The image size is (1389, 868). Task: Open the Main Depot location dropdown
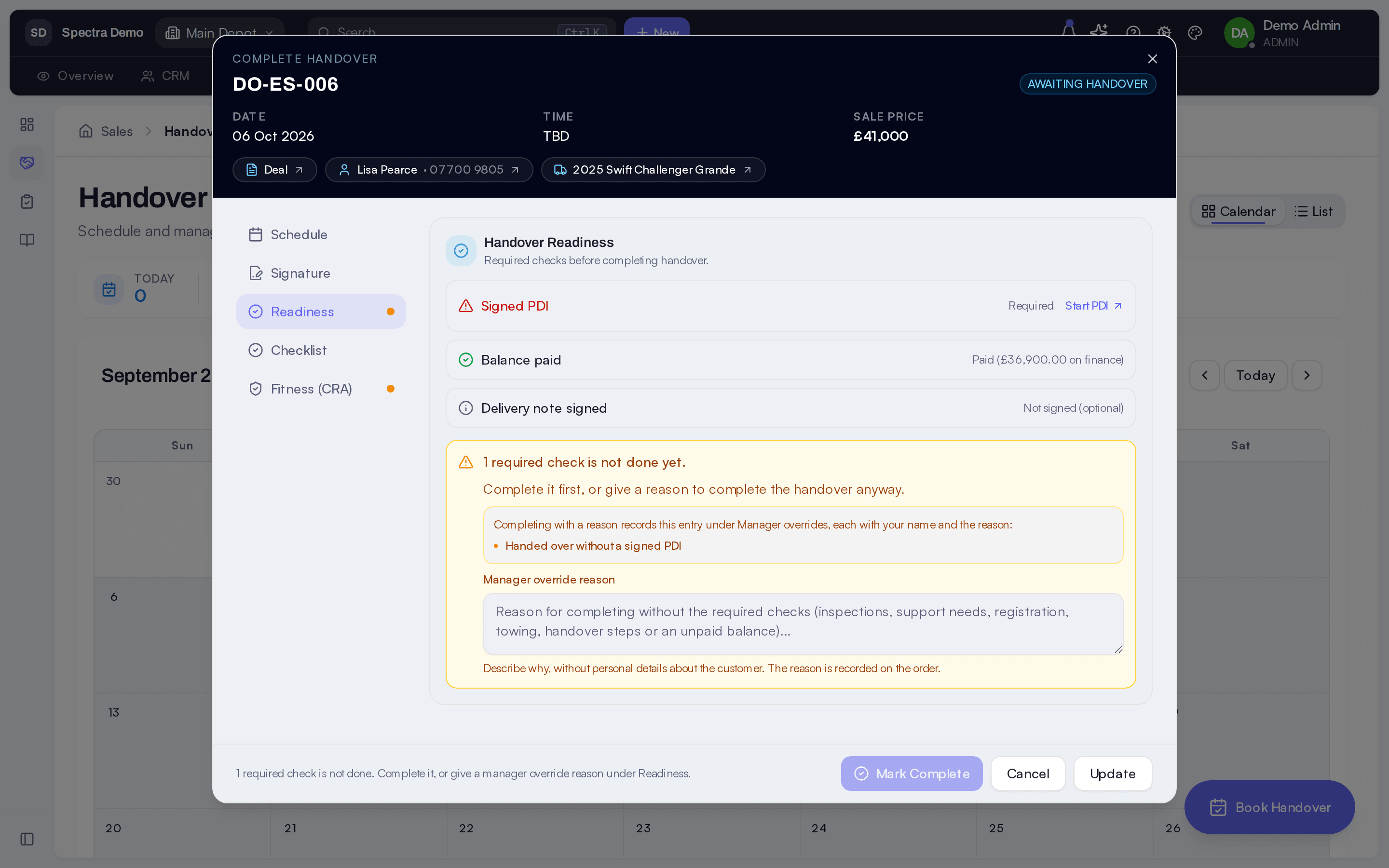pos(219,32)
